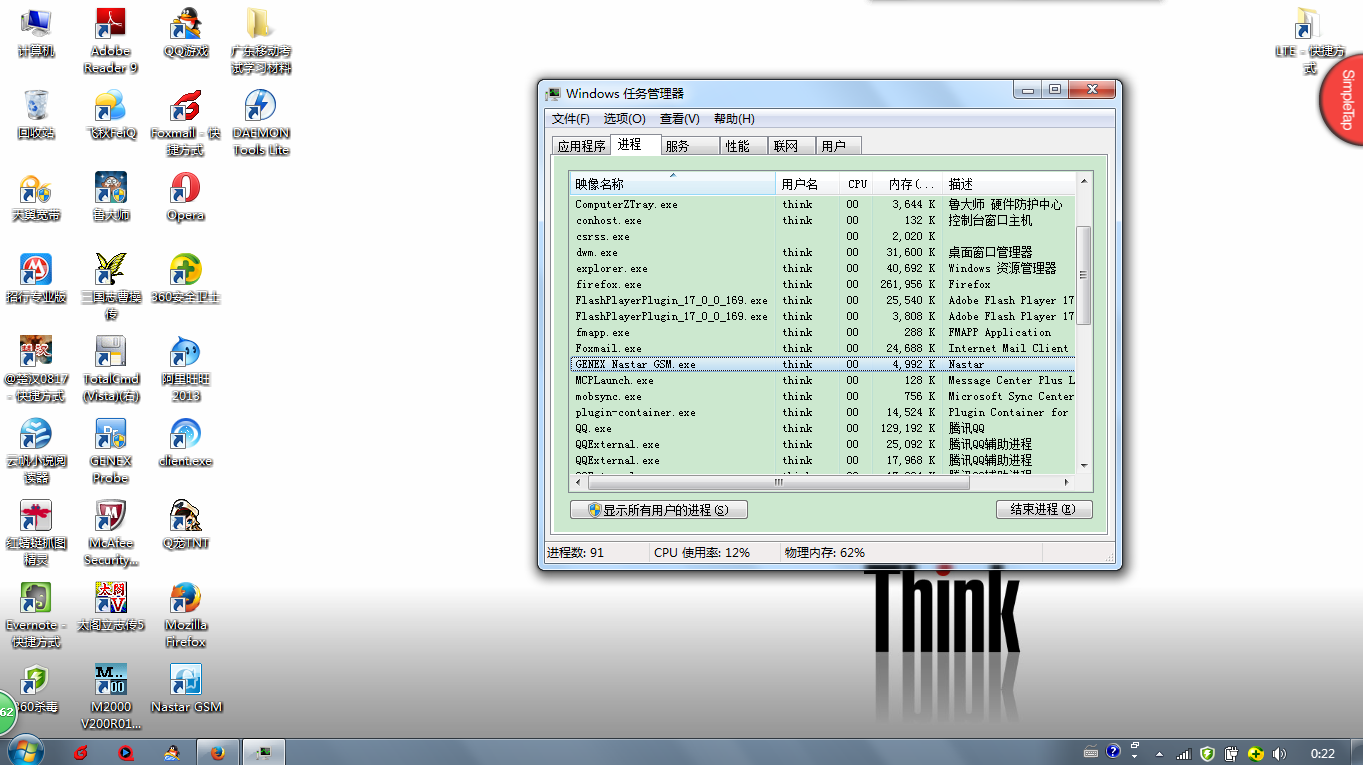Switch to the 性能 tab
1363x765 pixels.
click(x=742, y=146)
